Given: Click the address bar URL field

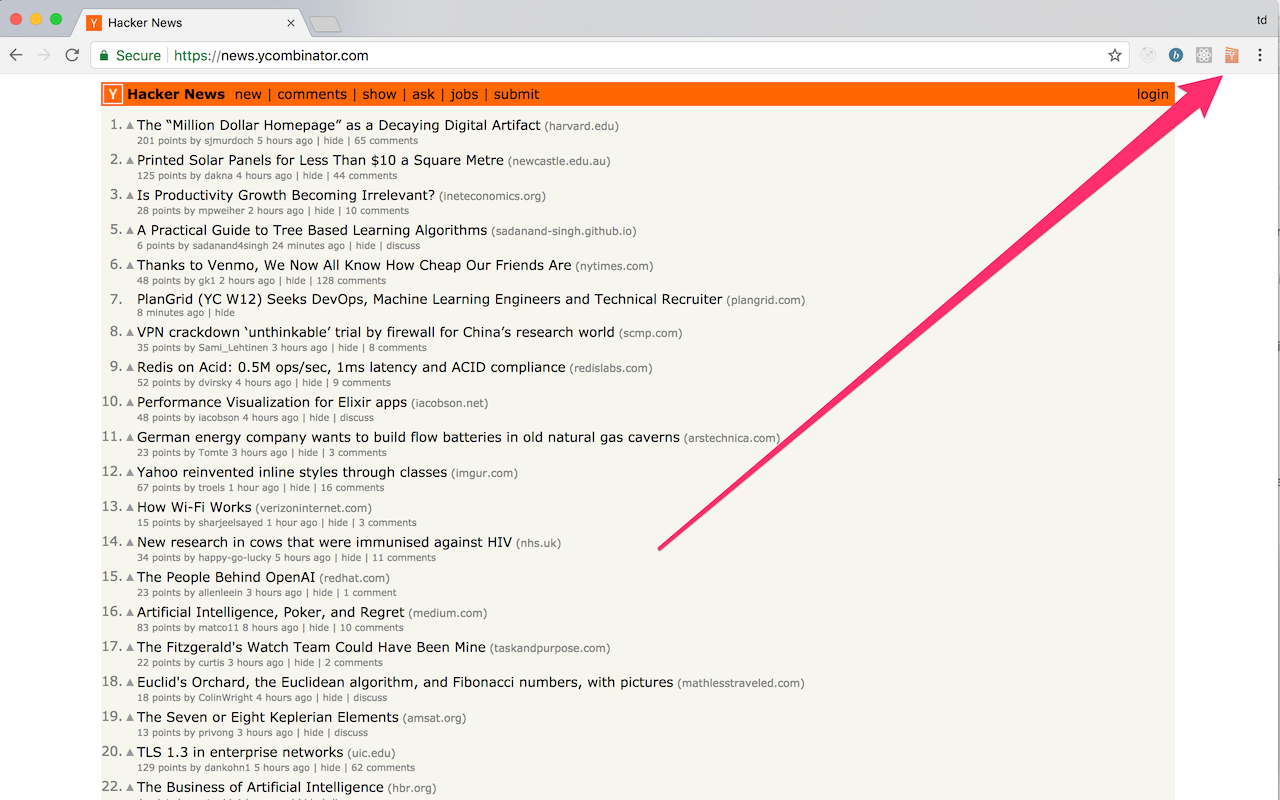Looking at the screenshot, I should [610, 56].
